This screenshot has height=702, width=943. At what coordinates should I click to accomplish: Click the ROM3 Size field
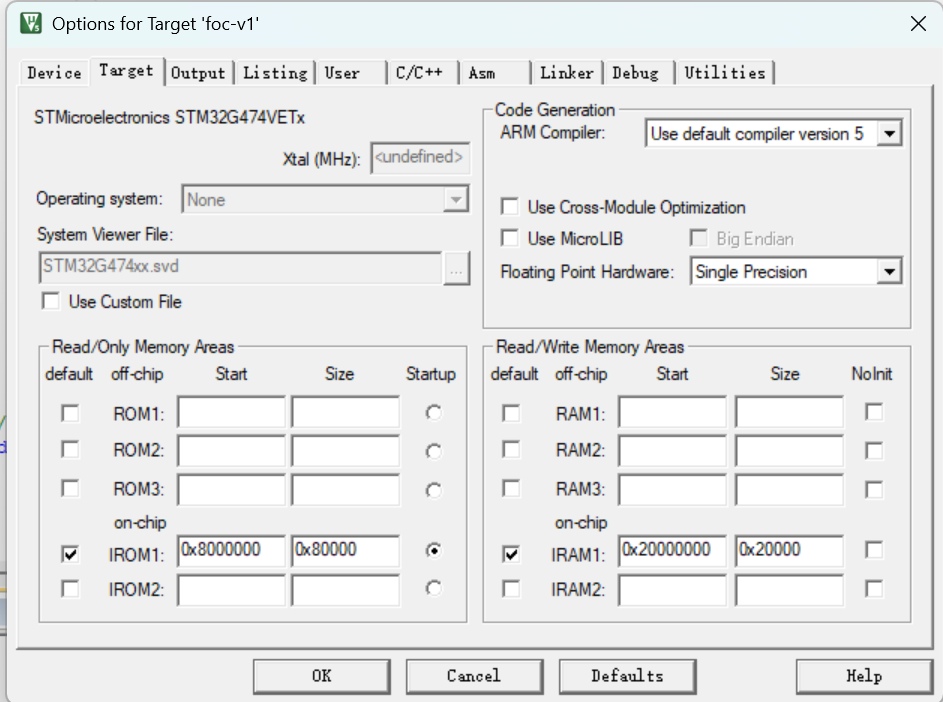click(345, 490)
